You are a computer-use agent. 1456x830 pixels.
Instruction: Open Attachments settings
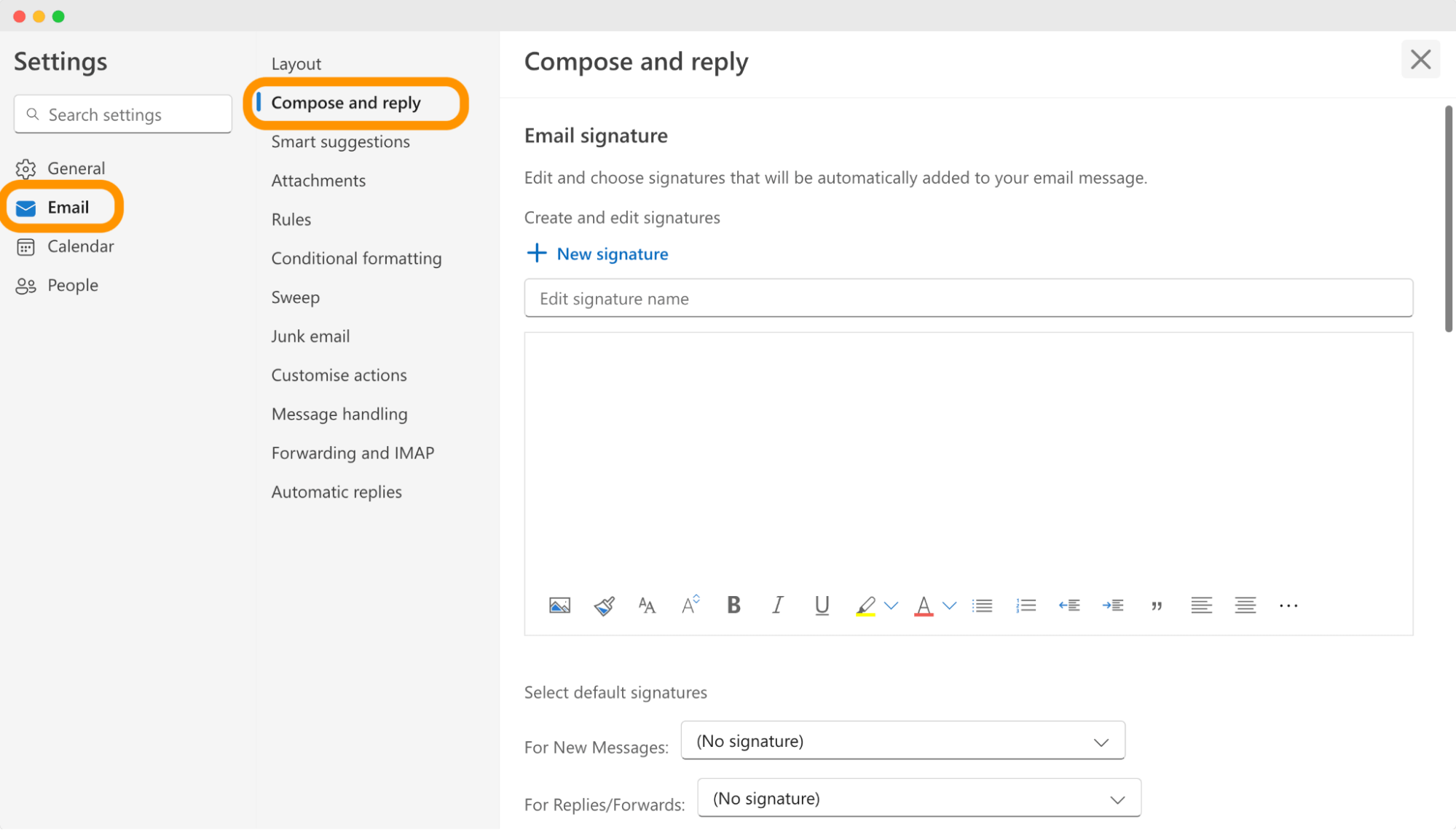click(x=318, y=181)
